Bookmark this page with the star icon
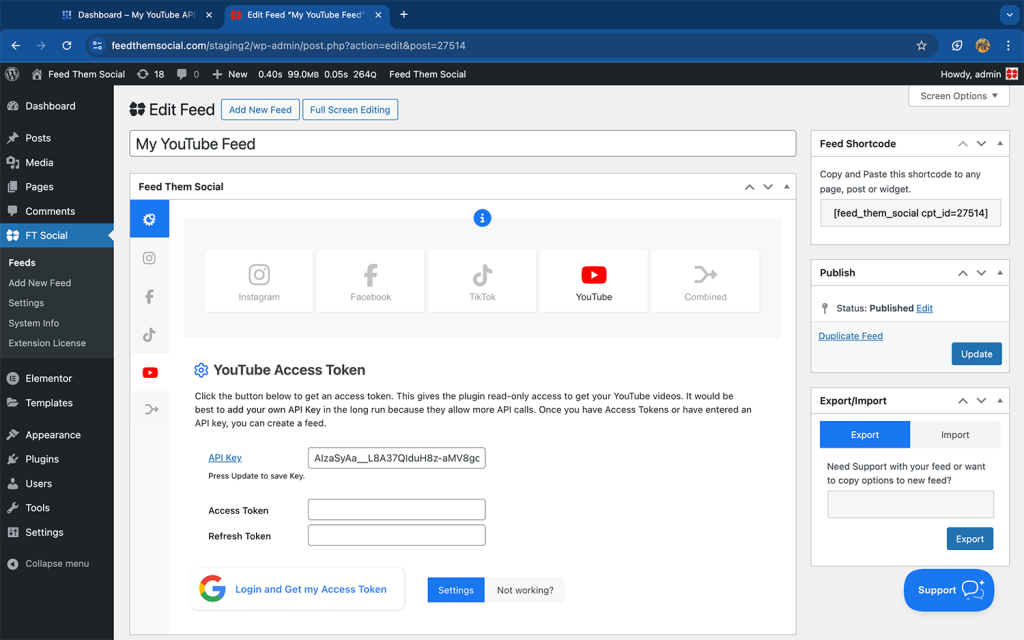 pos(921,45)
